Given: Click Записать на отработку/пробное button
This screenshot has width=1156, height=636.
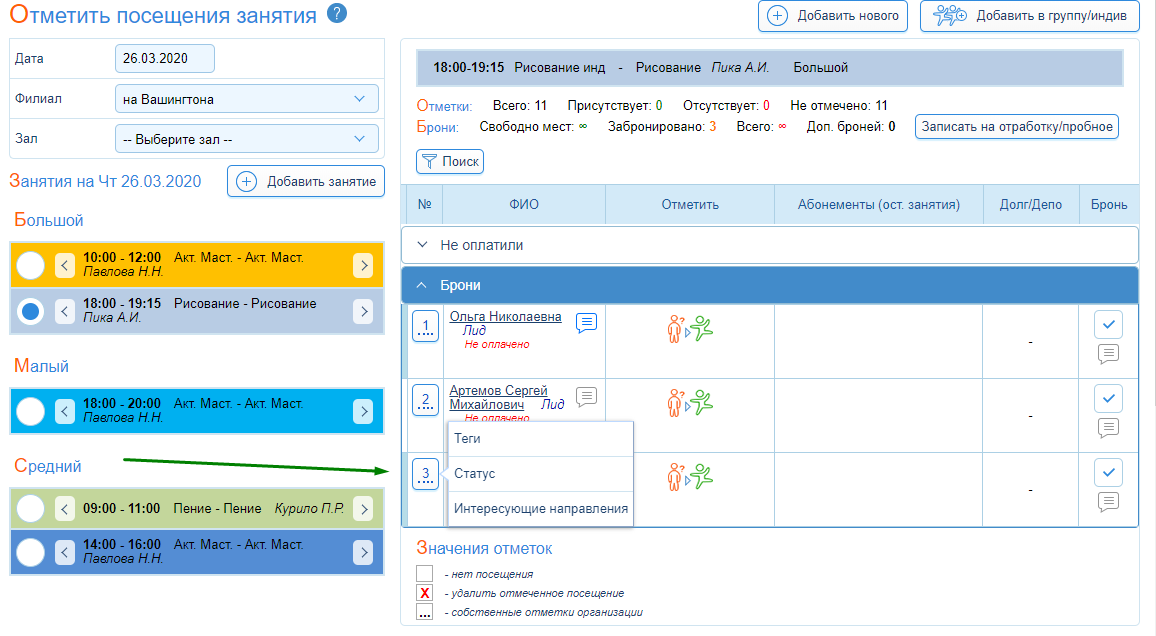Looking at the screenshot, I should click(x=1016, y=127).
